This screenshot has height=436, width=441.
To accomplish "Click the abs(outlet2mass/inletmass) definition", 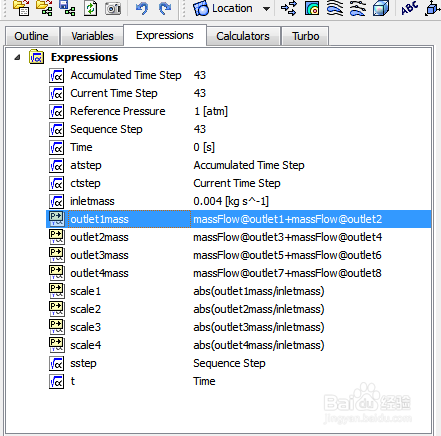I will point(259,309).
